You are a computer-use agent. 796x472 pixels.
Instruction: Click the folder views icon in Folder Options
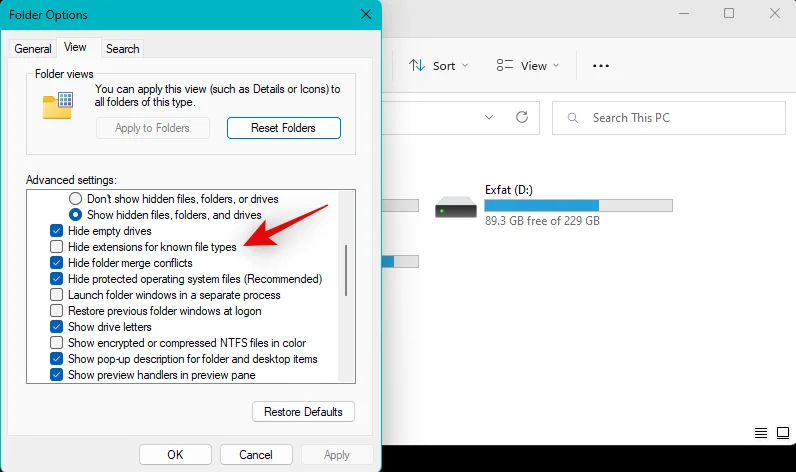click(x=57, y=106)
